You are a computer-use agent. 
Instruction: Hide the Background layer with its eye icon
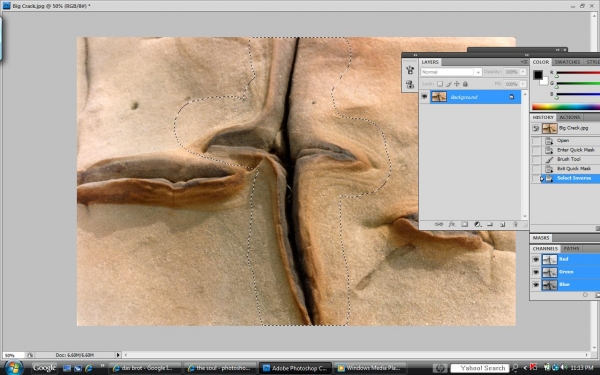(424, 97)
